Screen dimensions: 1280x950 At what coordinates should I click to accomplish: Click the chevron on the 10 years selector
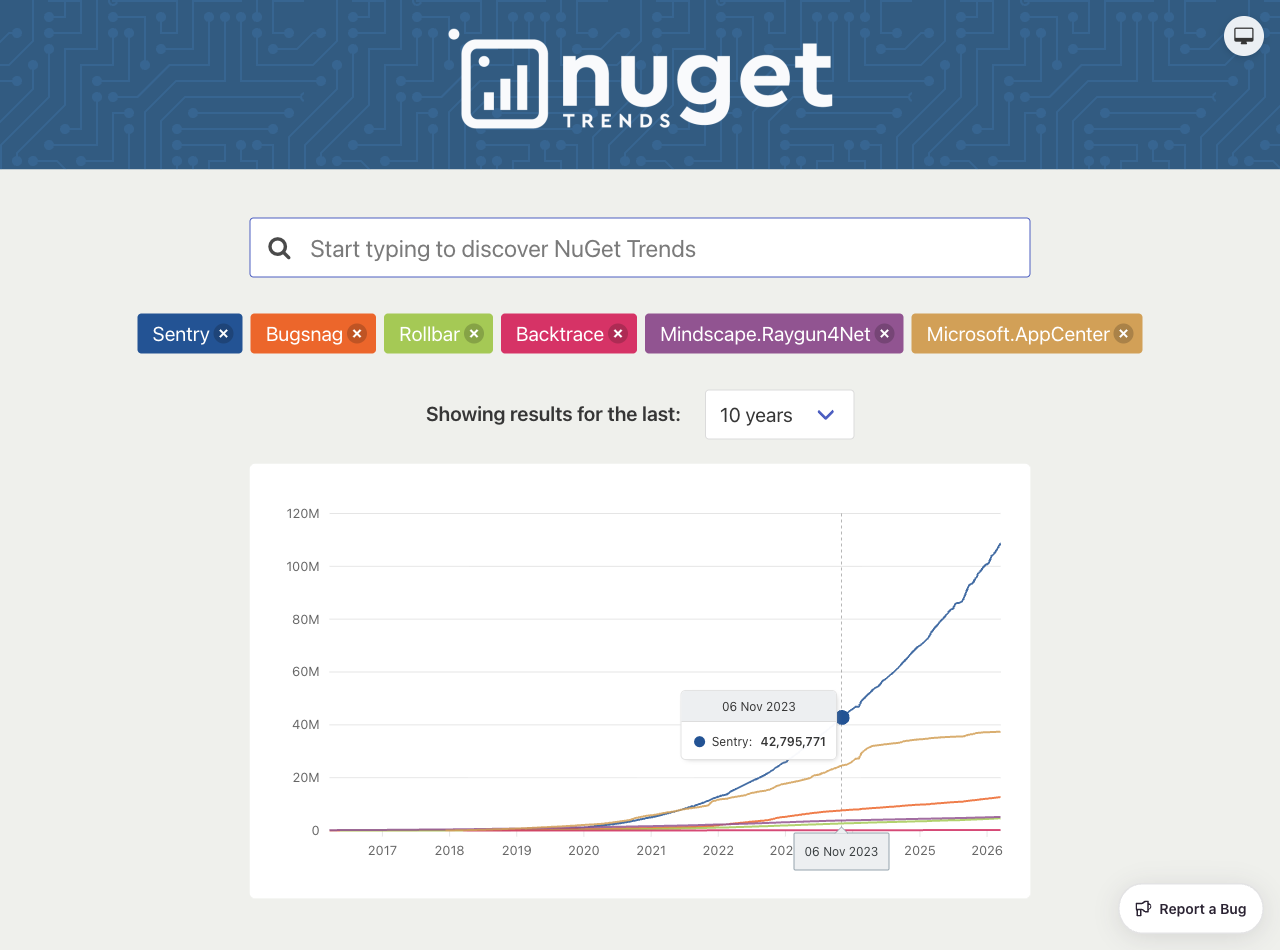tap(827, 414)
